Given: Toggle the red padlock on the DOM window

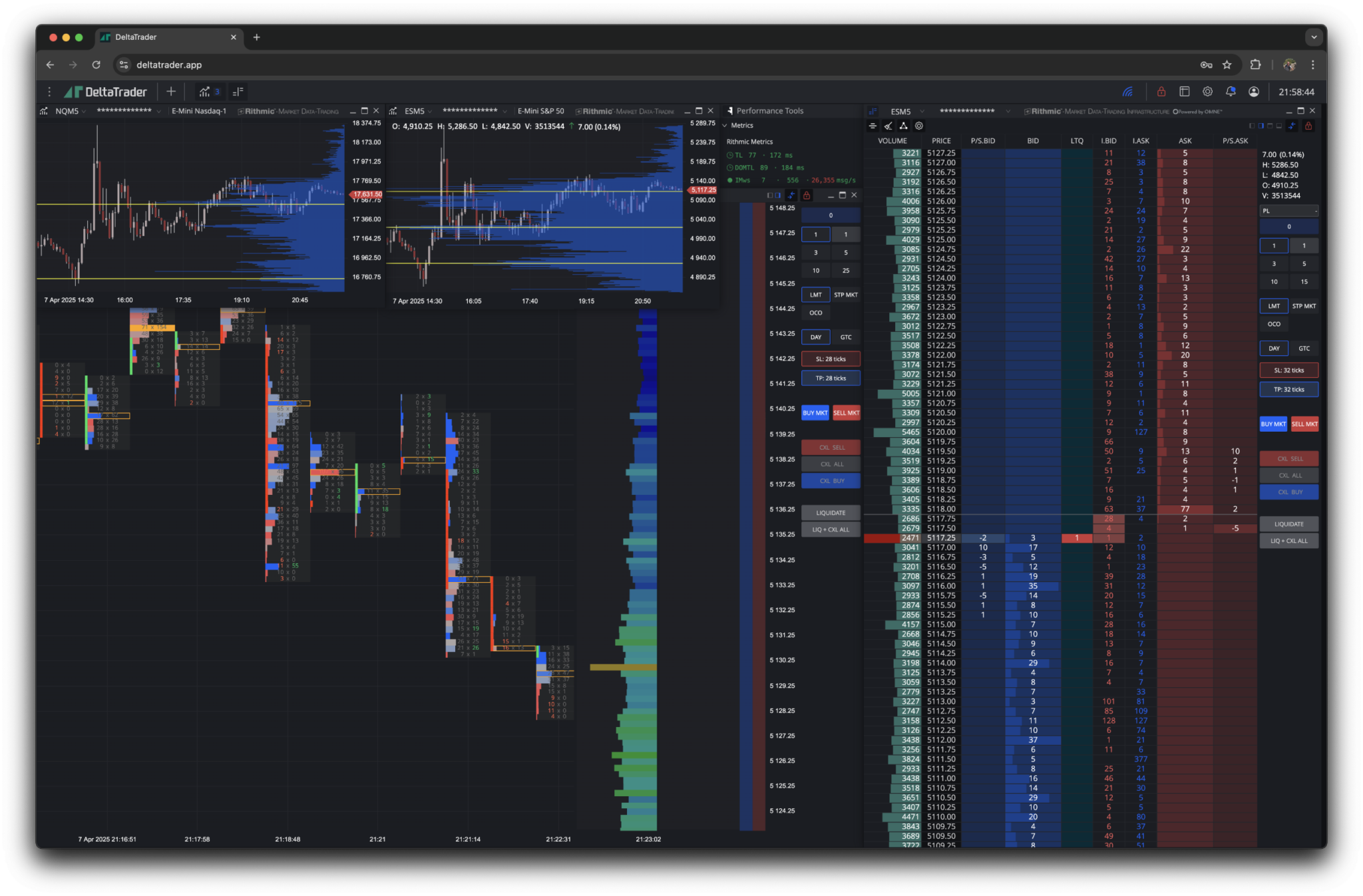Looking at the screenshot, I should pyautogui.click(x=1308, y=127).
